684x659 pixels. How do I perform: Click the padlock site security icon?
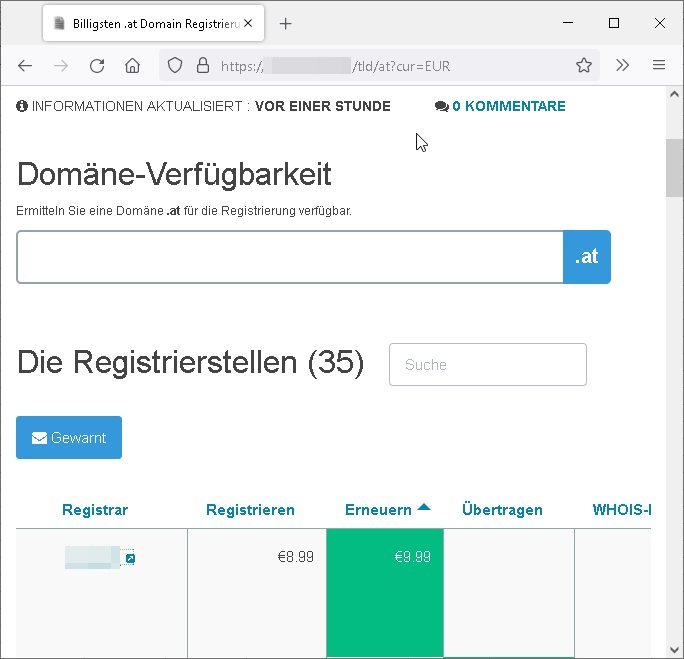203,66
